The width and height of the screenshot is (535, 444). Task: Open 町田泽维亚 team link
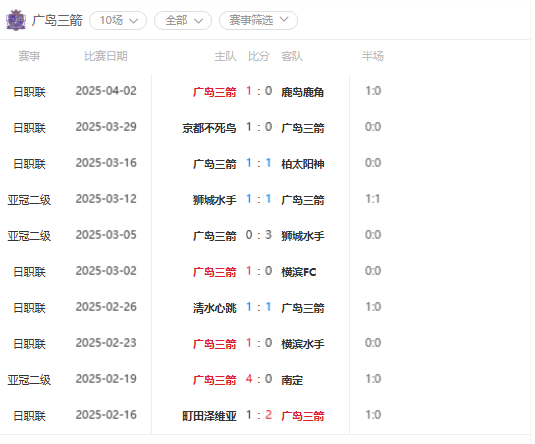point(209,416)
